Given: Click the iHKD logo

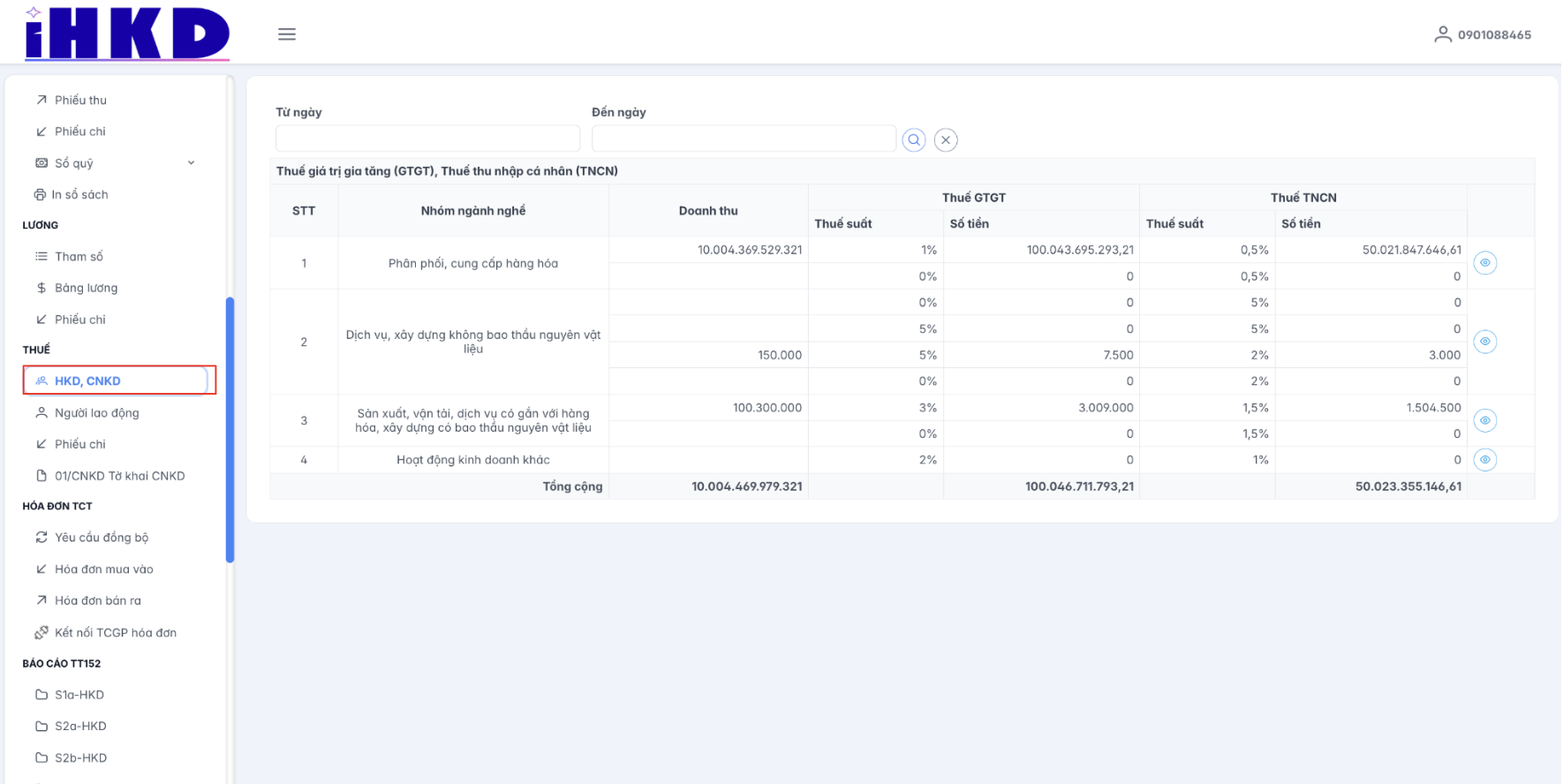Looking at the screenshot, I should 127,34.
